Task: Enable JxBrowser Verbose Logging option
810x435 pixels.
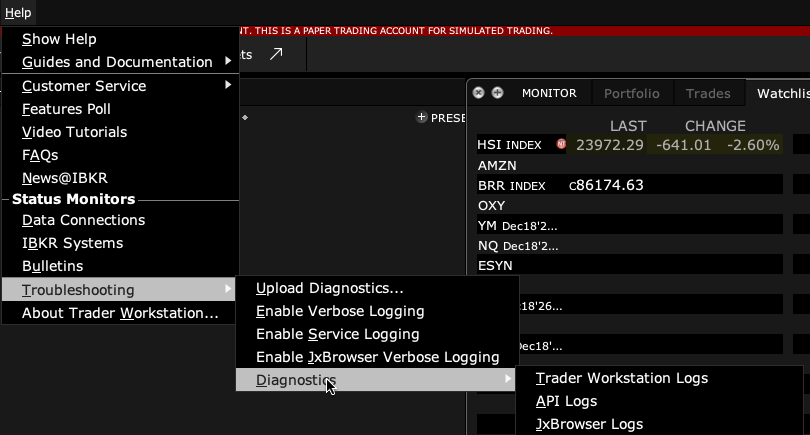Action: 377,357
